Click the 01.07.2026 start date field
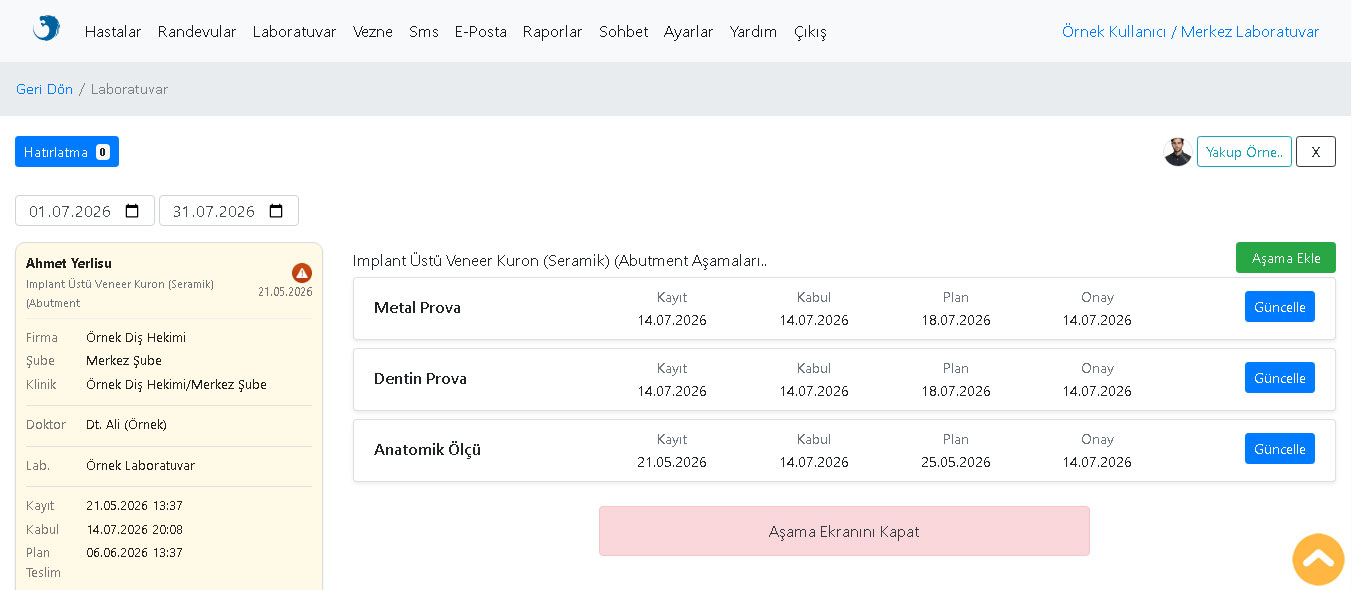Image resolution: width=1352 pixels, height=590 pixels. click(85, 211)
